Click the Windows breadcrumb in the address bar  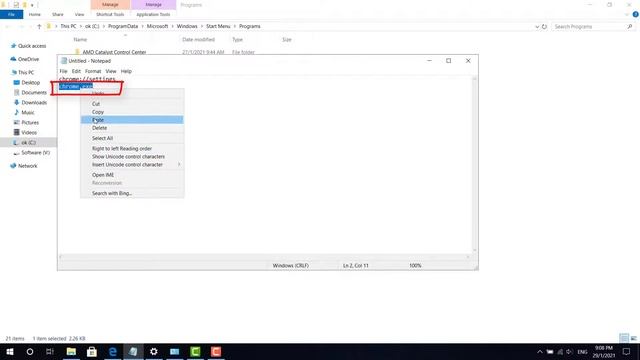pos(187,26)
